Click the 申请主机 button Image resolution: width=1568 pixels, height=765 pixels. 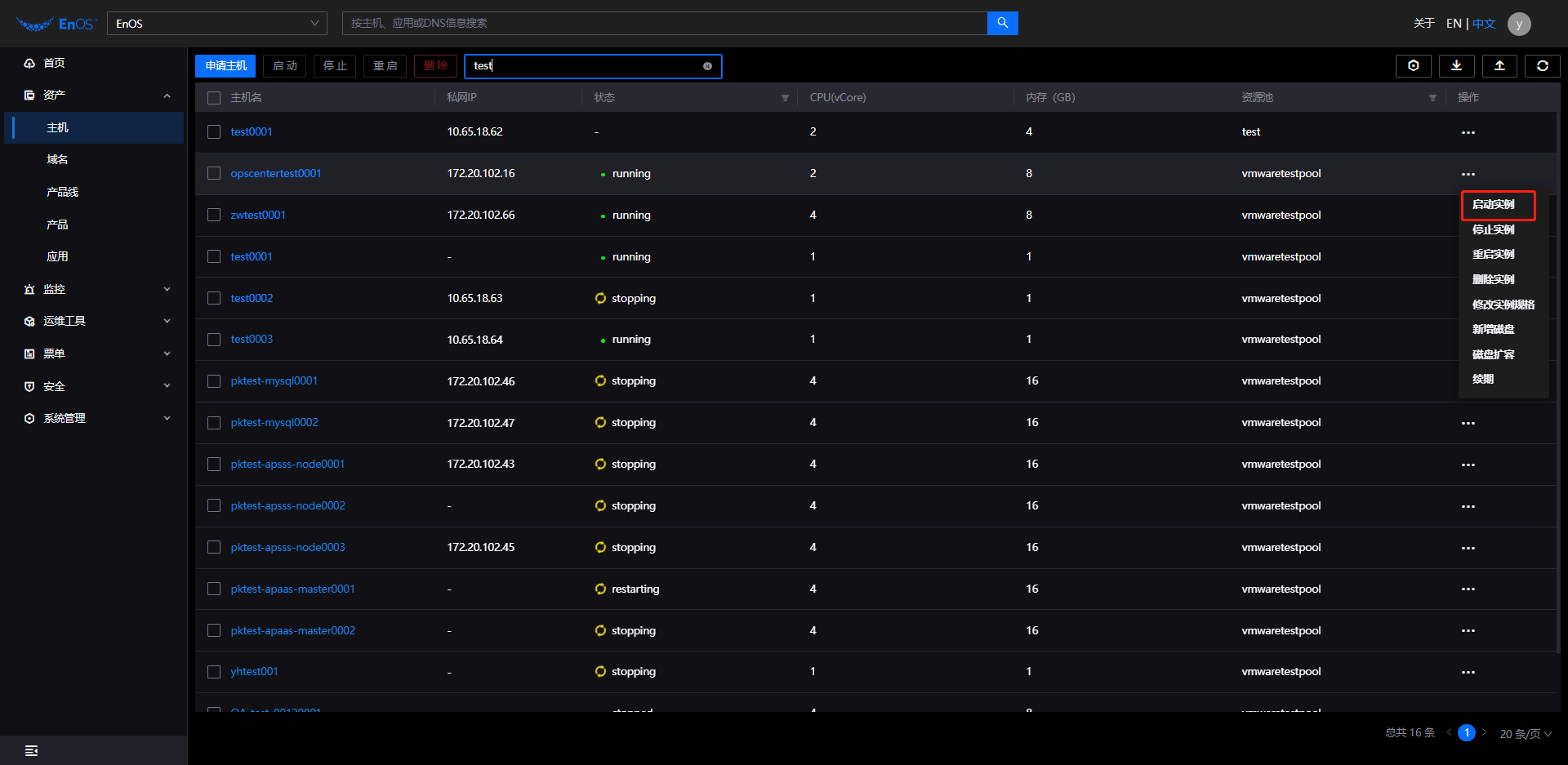point(225,66)
